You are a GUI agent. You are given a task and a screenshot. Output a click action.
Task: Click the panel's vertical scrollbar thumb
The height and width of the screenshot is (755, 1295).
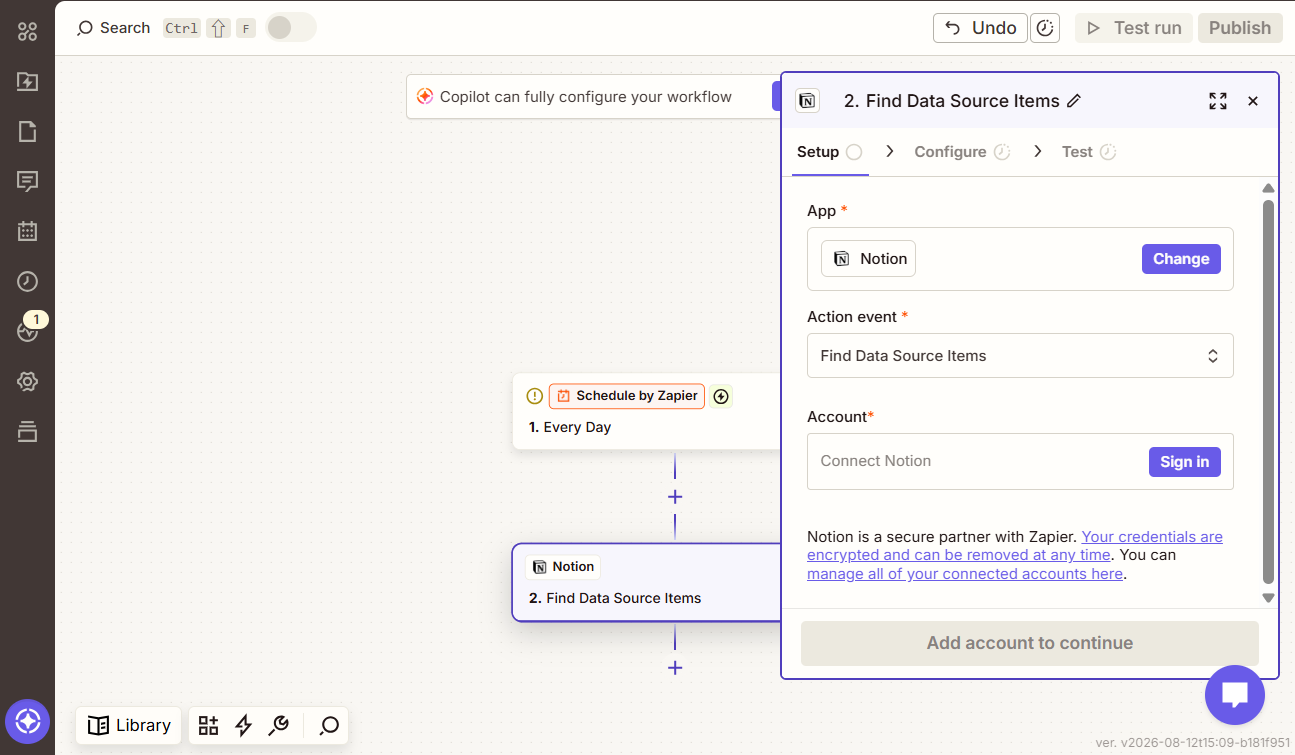click(x=1268, y=392)
